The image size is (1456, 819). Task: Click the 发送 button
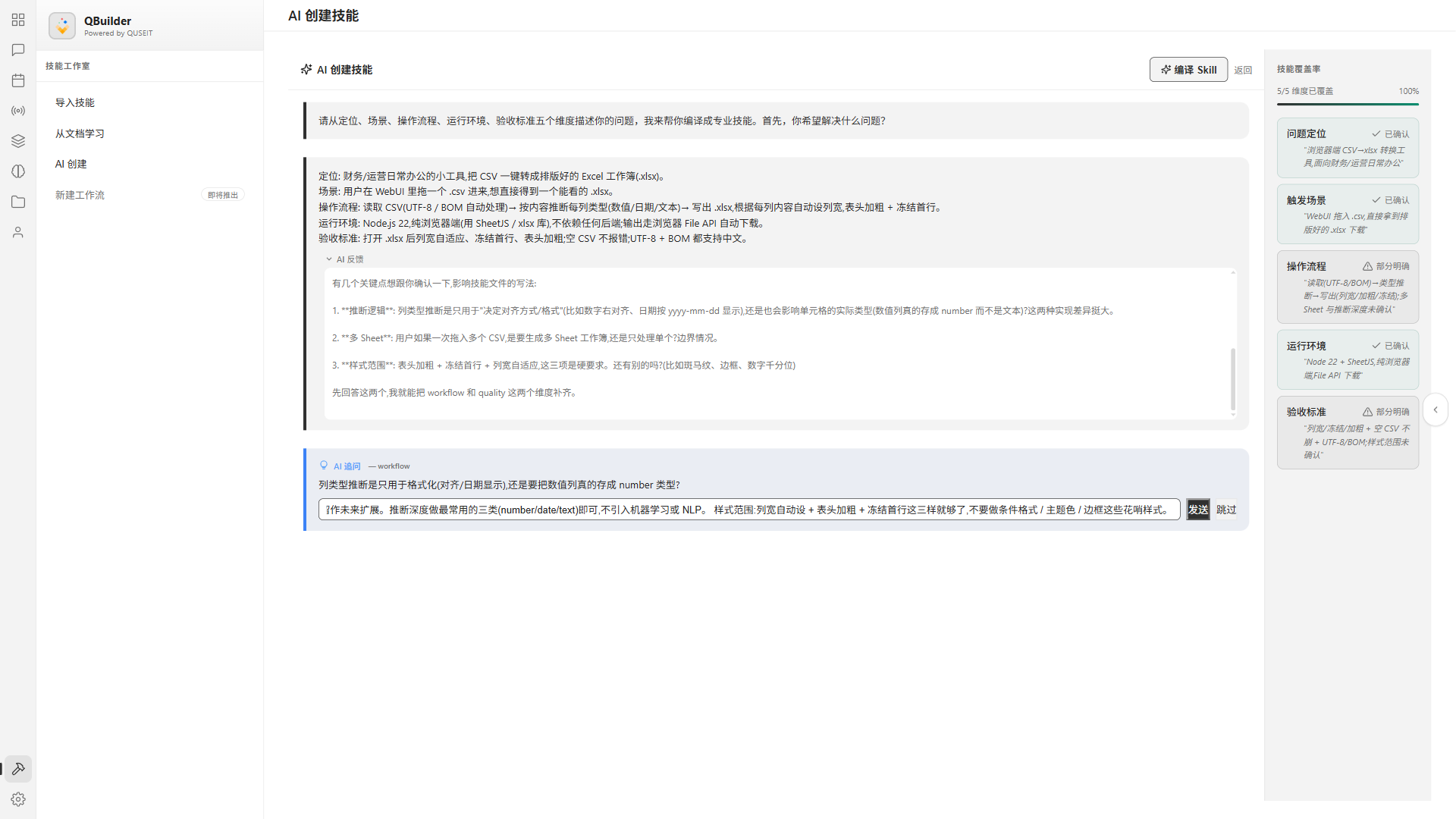(x=1198, y=510)
